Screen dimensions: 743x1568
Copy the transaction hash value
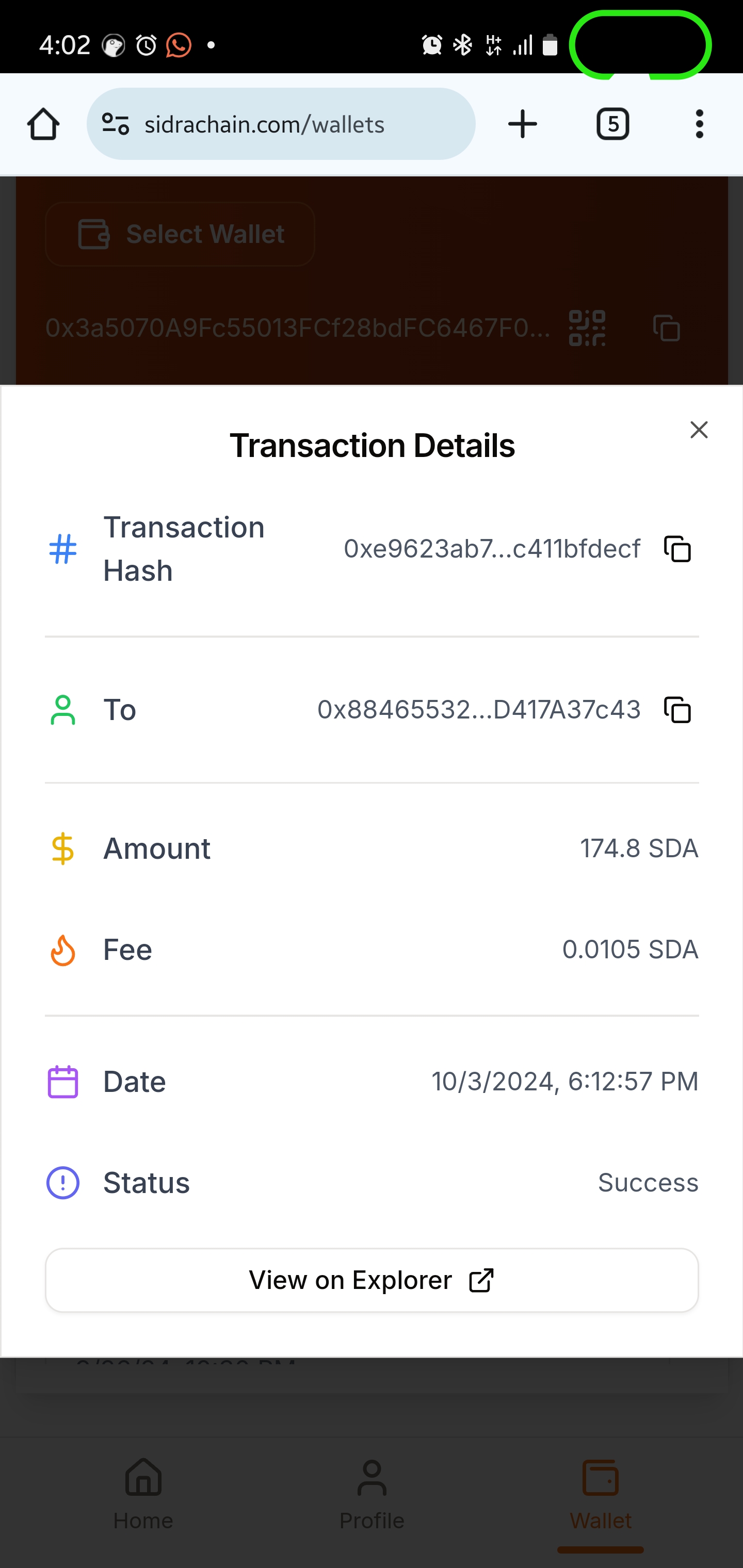pos(677,549)
